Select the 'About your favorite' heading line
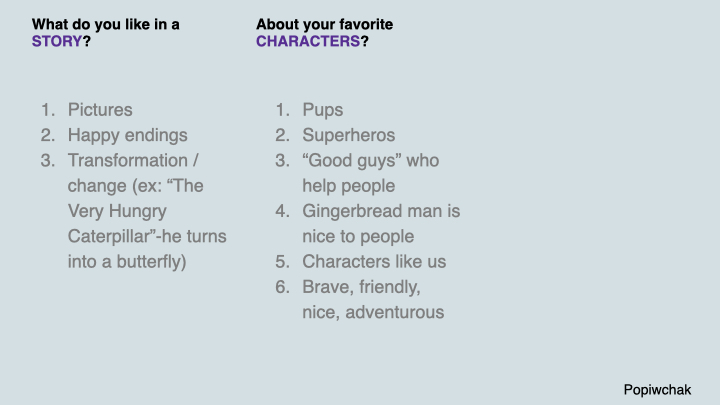720x405 pixels. (x=324, y=24)
